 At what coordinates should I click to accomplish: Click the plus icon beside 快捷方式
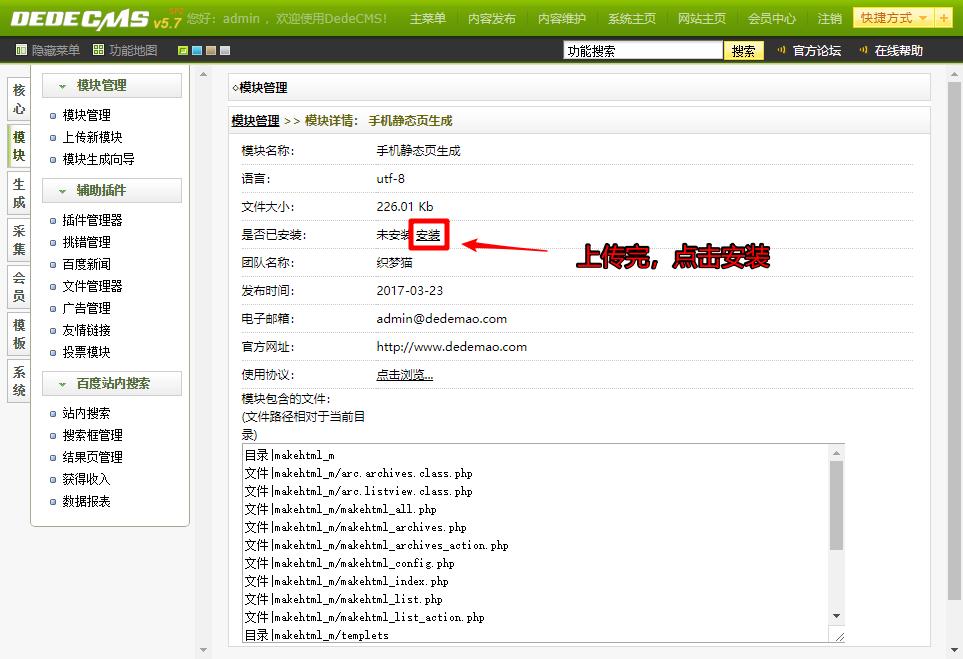coord(944,18)
